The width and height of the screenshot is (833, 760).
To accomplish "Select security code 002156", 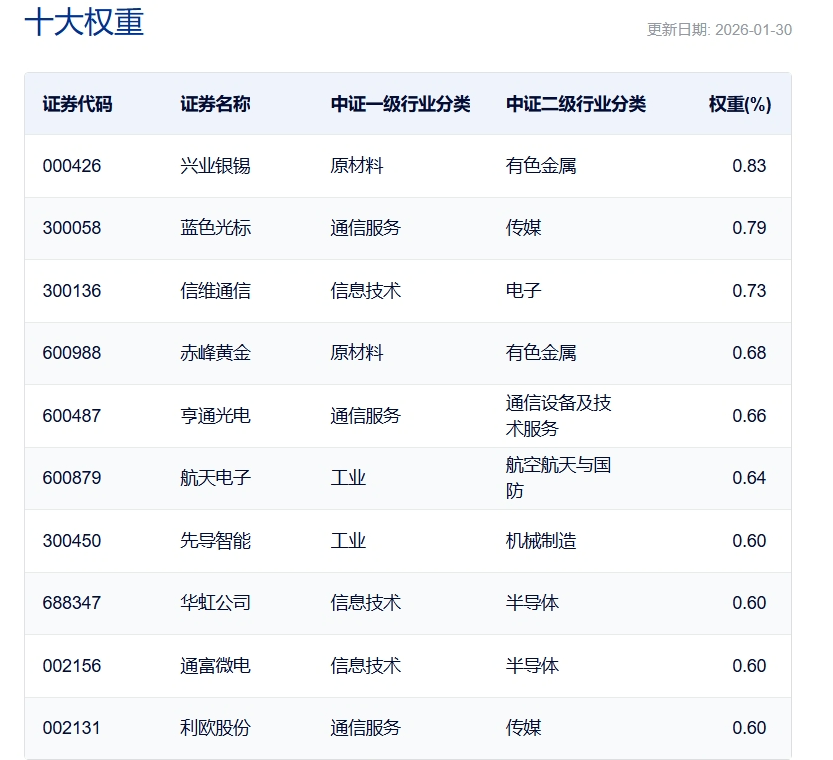I will coord(72,665).
